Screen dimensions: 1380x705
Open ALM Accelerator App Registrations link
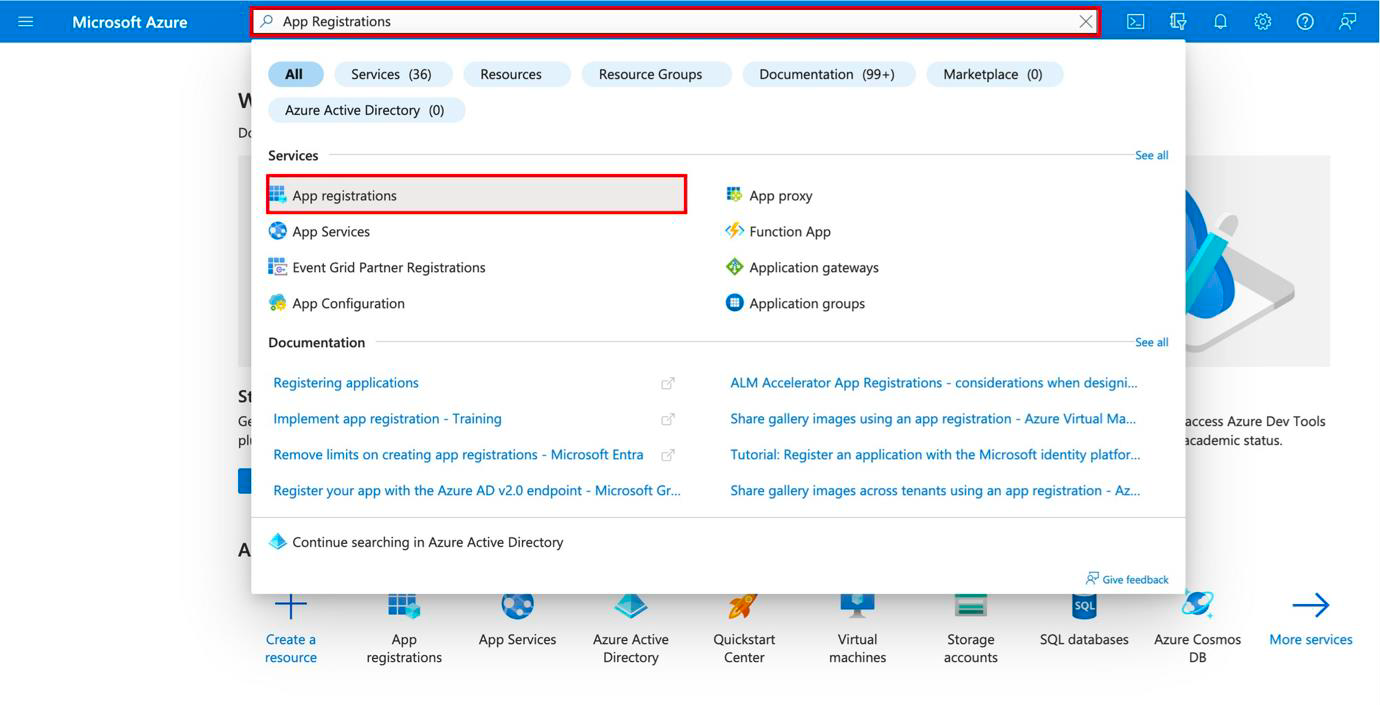[x=934, y=383]
